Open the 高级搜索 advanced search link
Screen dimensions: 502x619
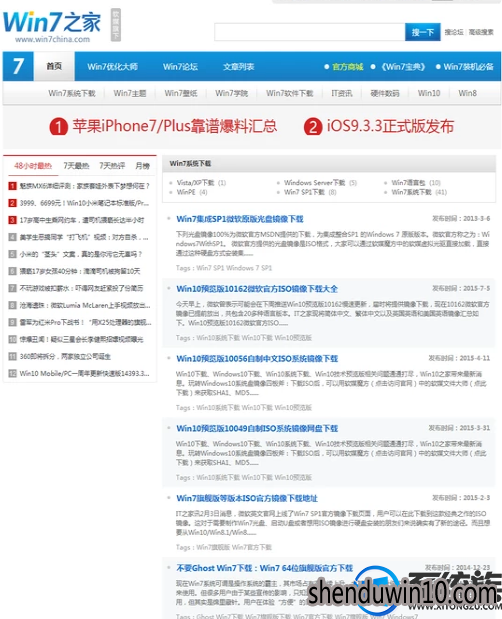tap(481, 32)
